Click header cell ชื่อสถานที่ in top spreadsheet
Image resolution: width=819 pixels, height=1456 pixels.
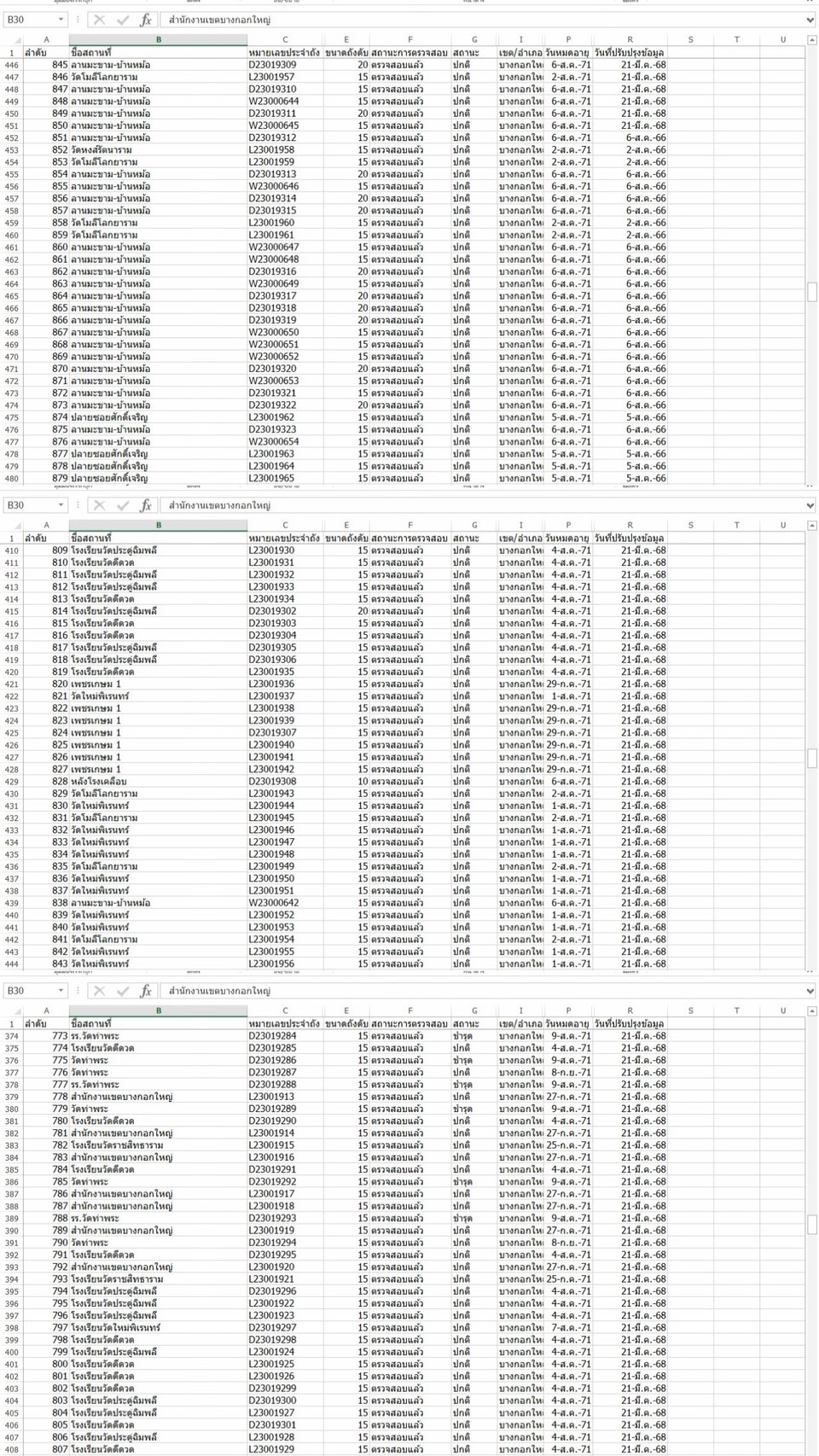coord(158,52)
